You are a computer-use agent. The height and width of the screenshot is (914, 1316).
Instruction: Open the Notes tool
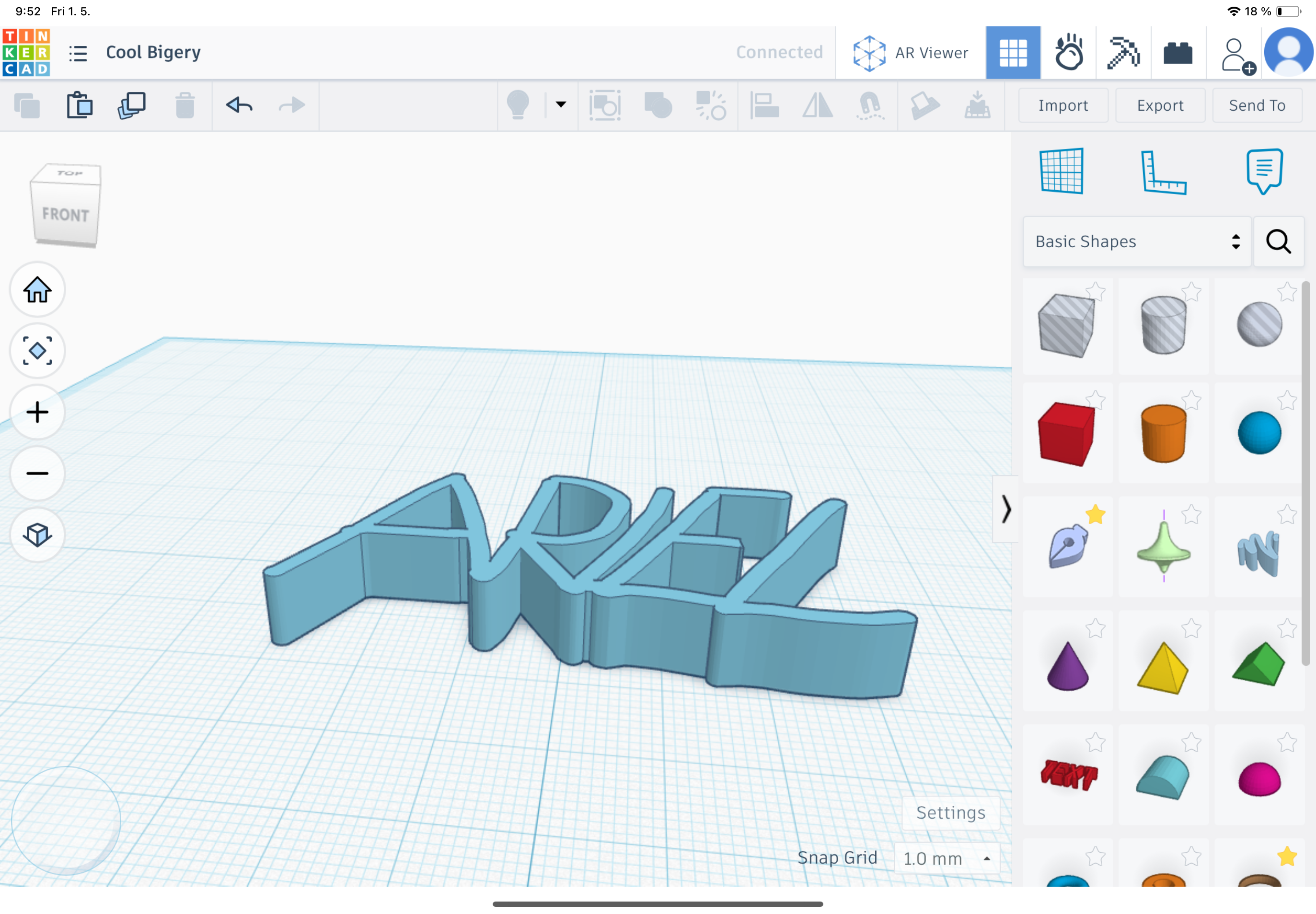(1264, 171)
